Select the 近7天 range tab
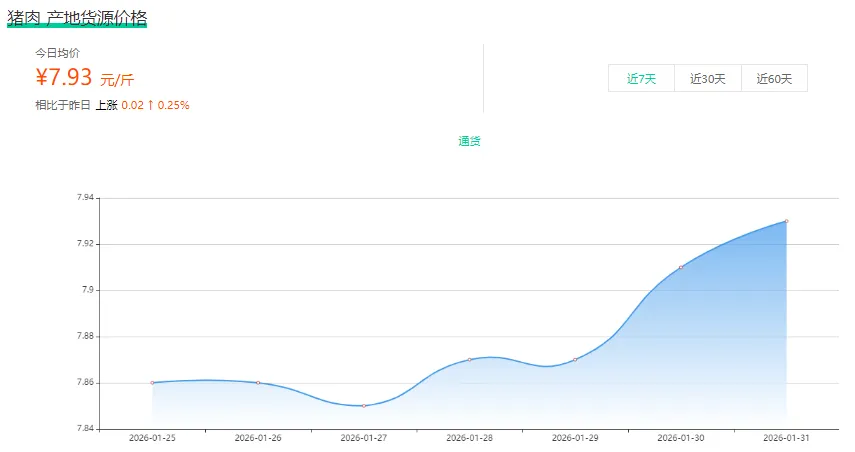This screenshot has width=855, height=452. [641, 79]
